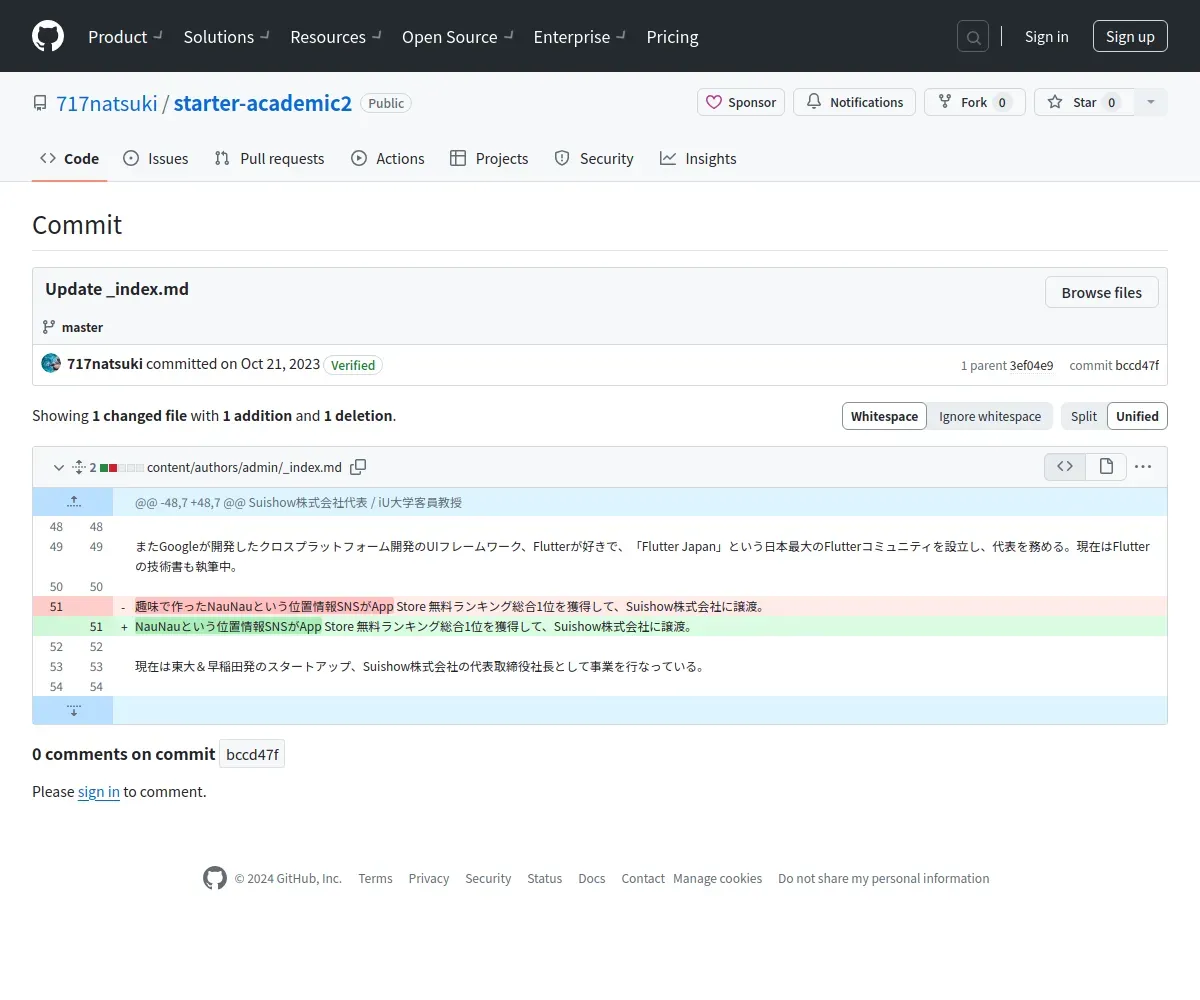Click the sign in to comment link
The image size is (1200, 1000).
coord(99,791)
